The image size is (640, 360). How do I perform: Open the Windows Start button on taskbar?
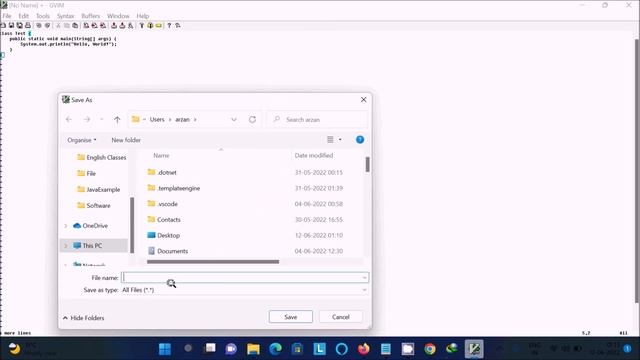(165, 349)
